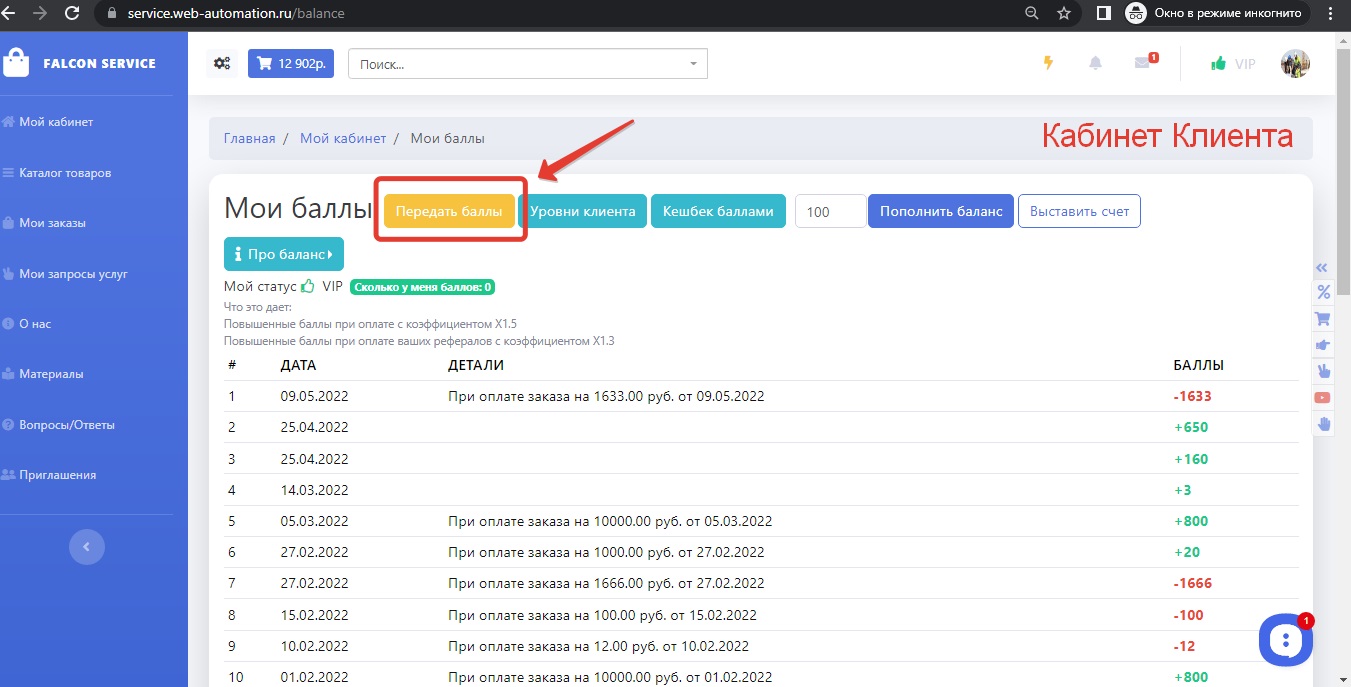Click the Передать баллы button
Screen dimensions: 1351x687
tap(449, 211)
